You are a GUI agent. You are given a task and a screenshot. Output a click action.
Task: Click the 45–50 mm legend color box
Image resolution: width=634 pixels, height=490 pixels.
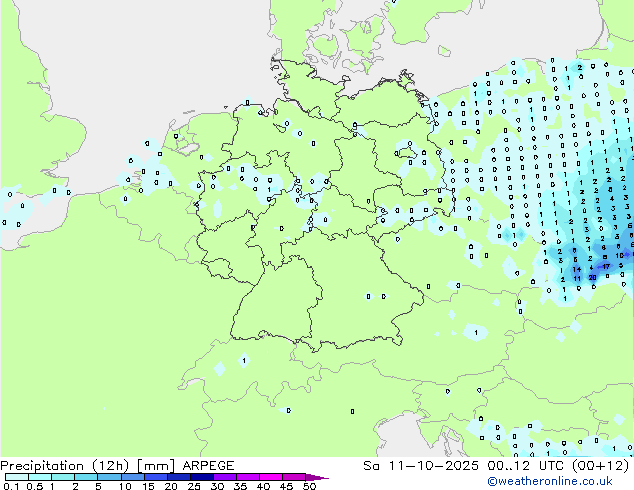(294, 477)
